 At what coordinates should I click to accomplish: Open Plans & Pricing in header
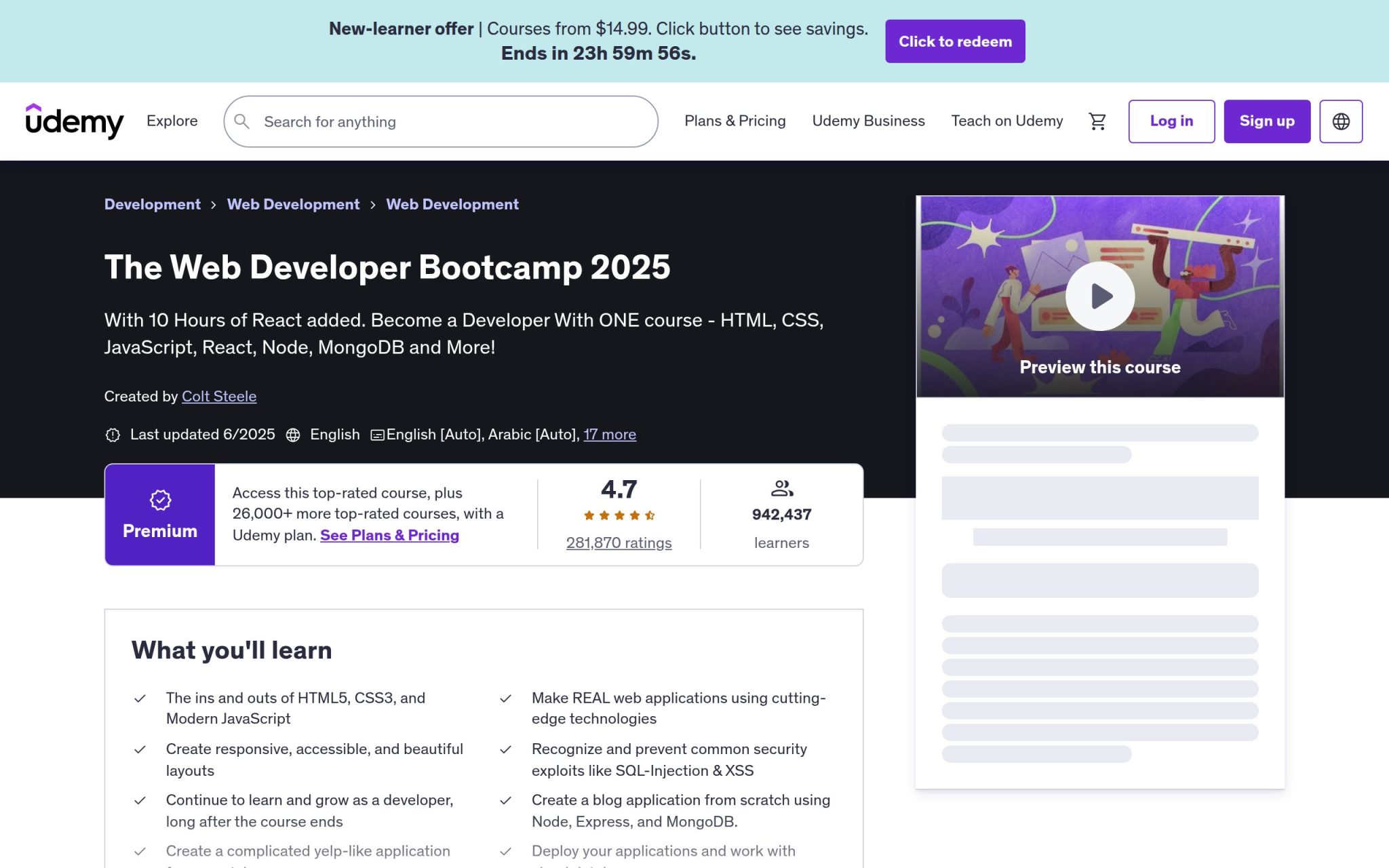click(x=735, y=121)
